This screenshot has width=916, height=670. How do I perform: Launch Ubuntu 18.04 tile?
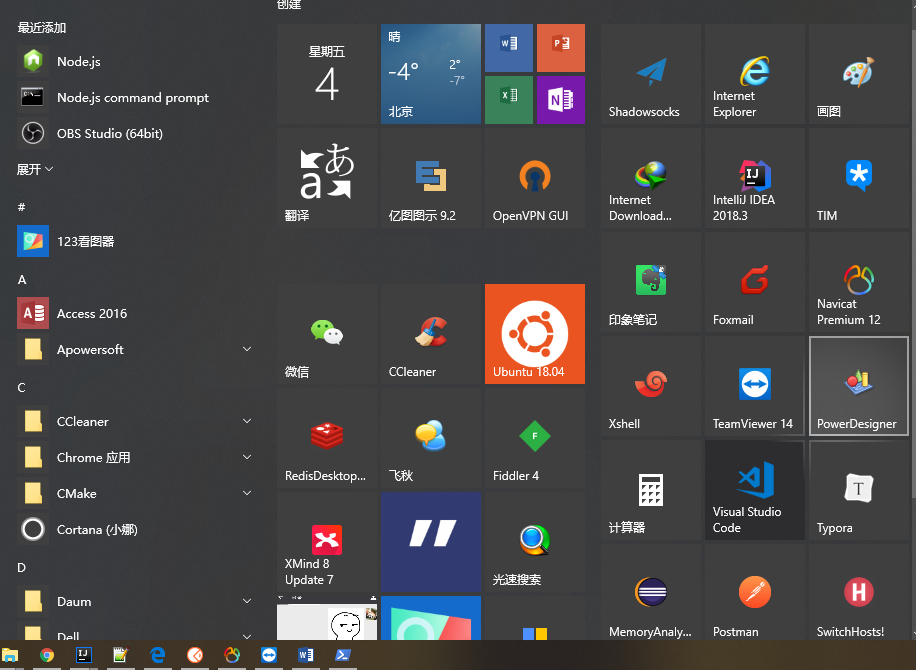pyautogui.click(x=535, y=334)
